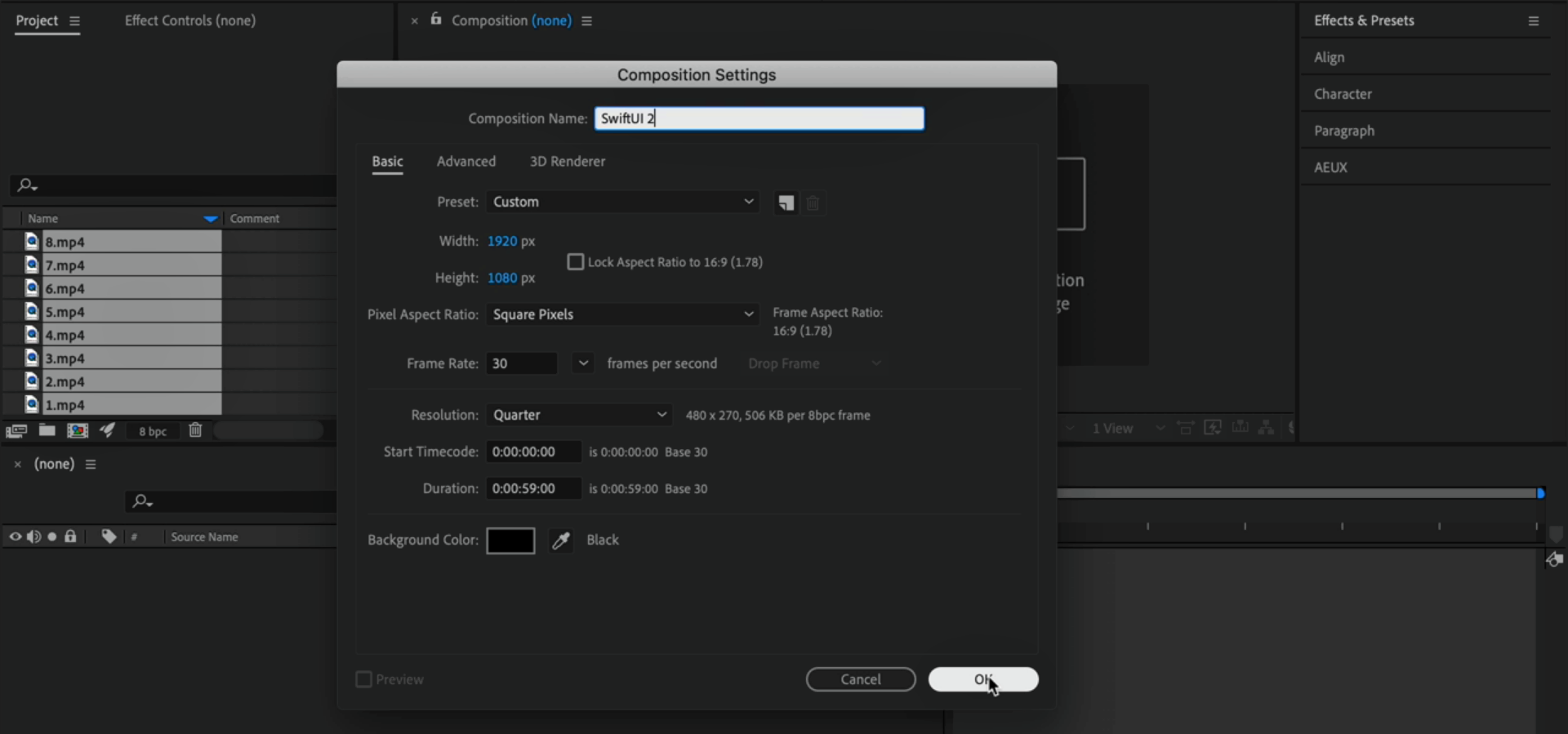Image resolution: width=1568 pixels, height=734 pixels.
Task: Pick background color with the eyedropper
Action: point(561,540)
